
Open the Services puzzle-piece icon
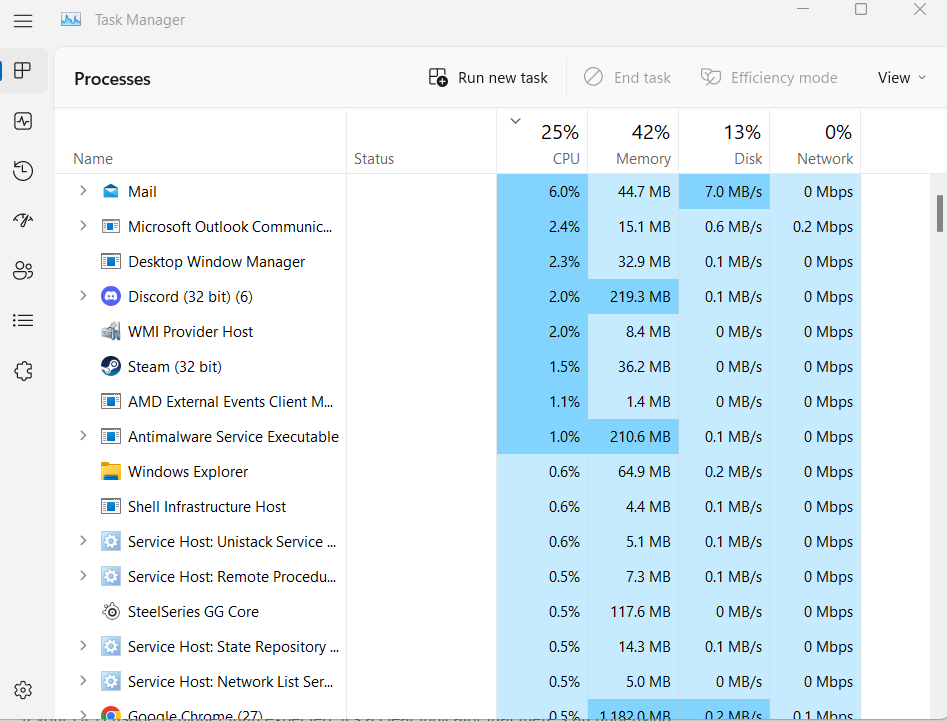pyautogui.click(x=23, y=371)
